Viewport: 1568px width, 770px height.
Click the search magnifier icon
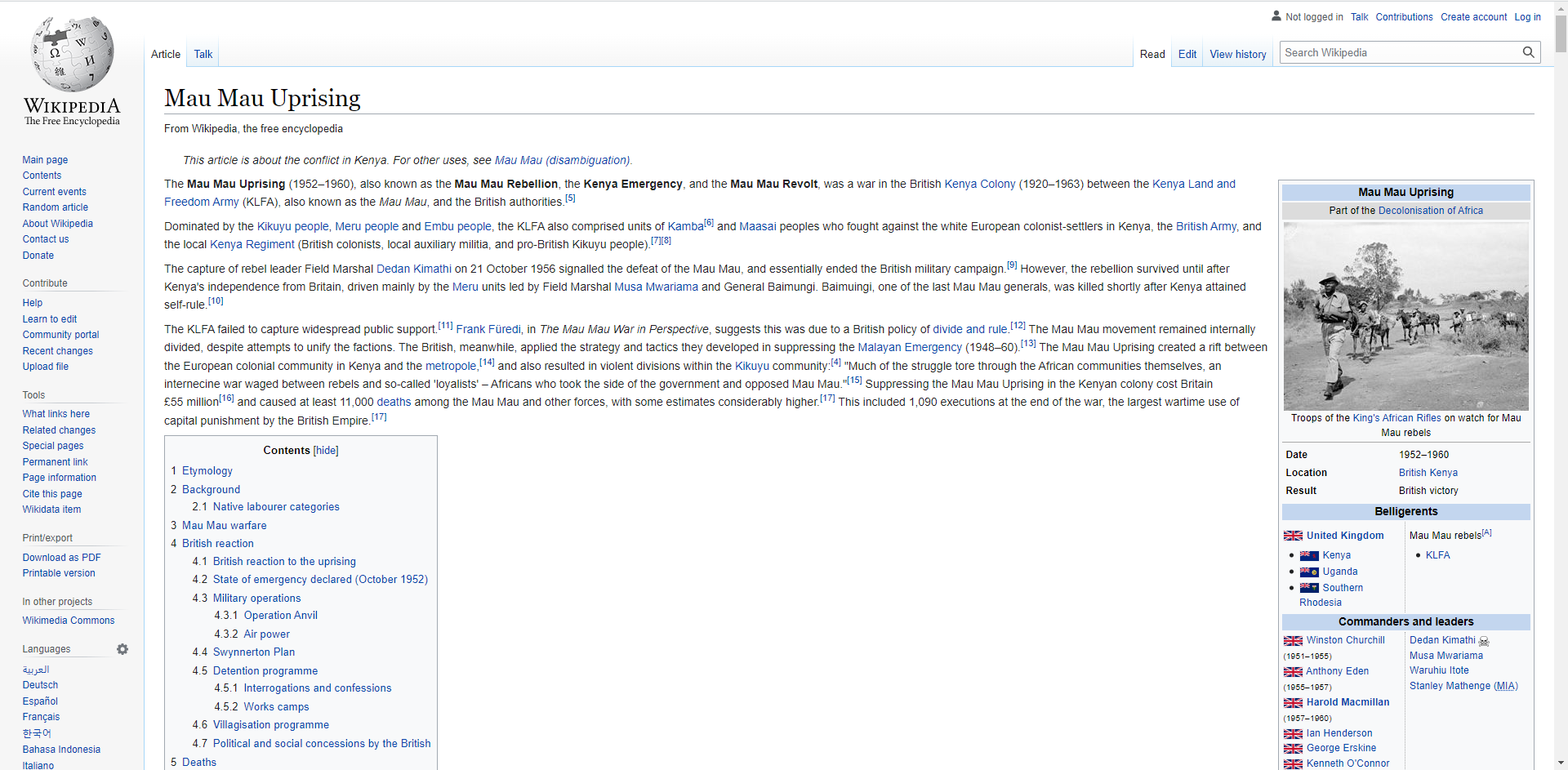pyautogui.click(x=1528, y=52)
